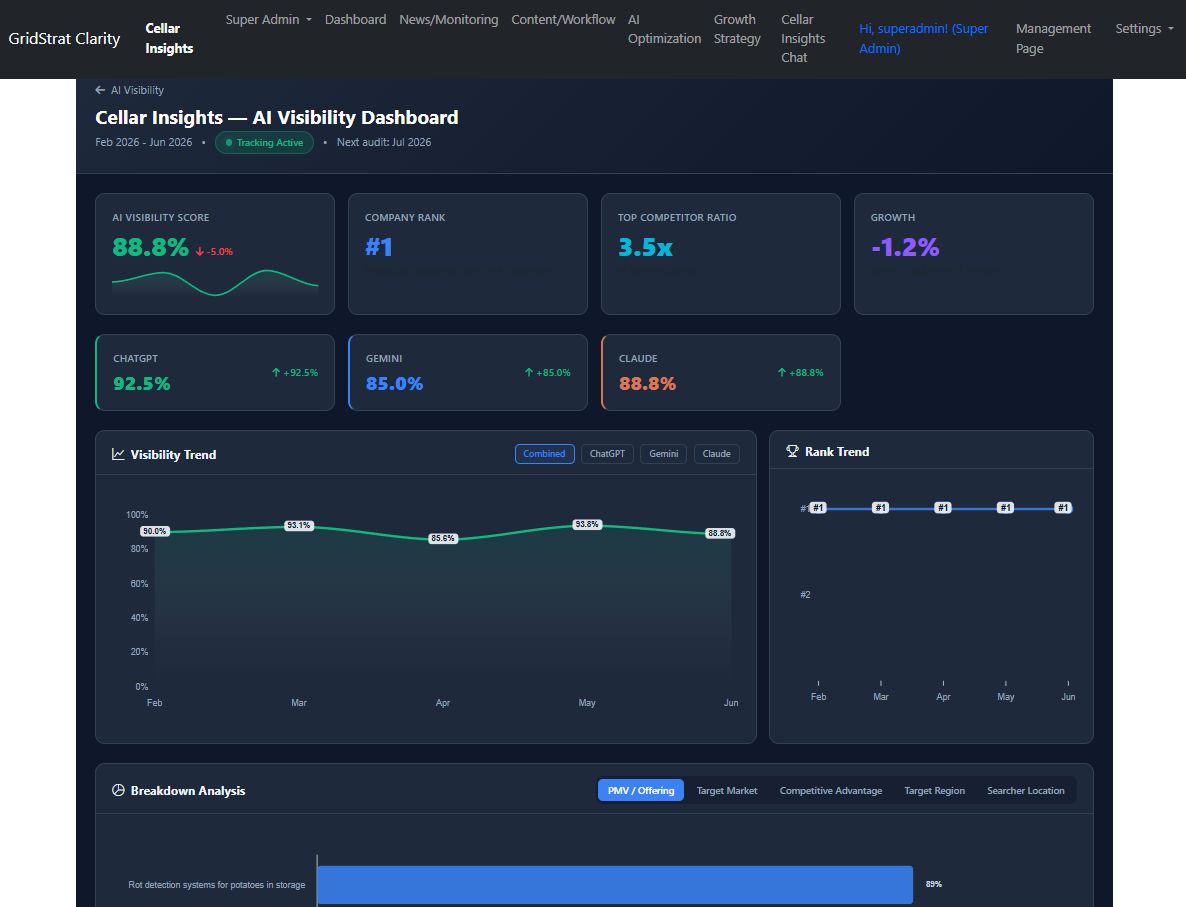
Task: Click the #1 rank marker above May
Action: click(1005, 508)
